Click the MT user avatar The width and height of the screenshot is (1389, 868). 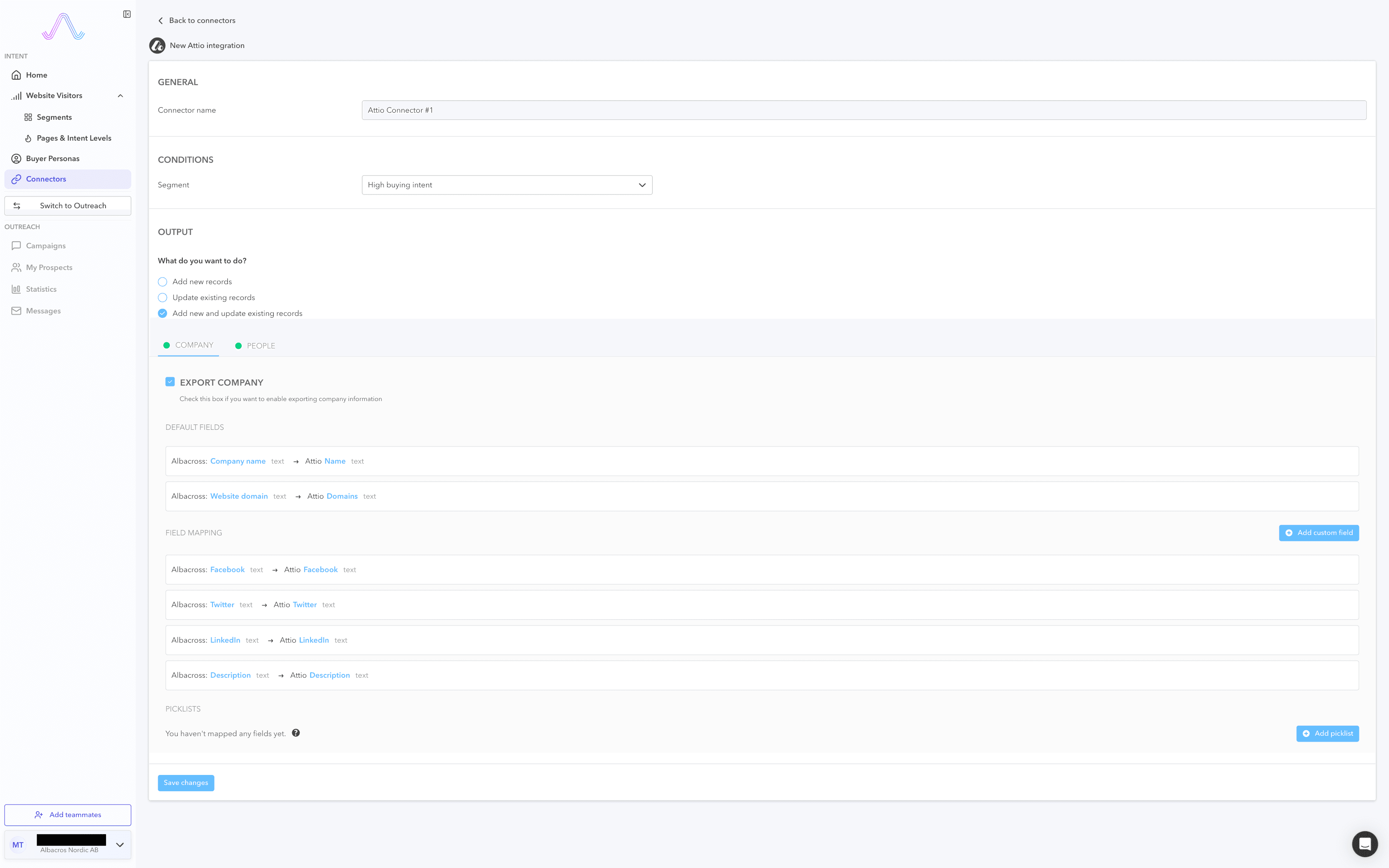point(18,845)
